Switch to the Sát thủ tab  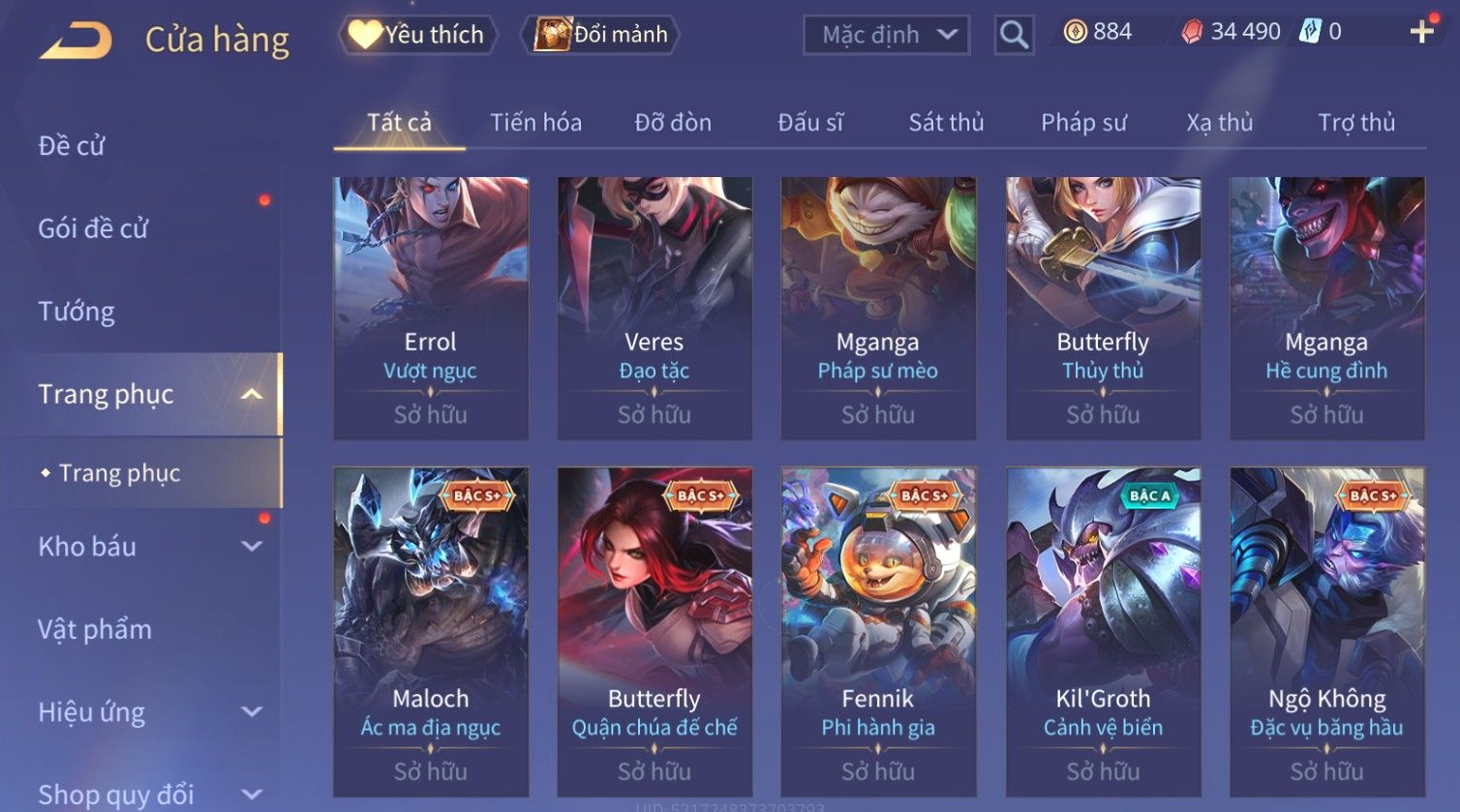point(946,123)
